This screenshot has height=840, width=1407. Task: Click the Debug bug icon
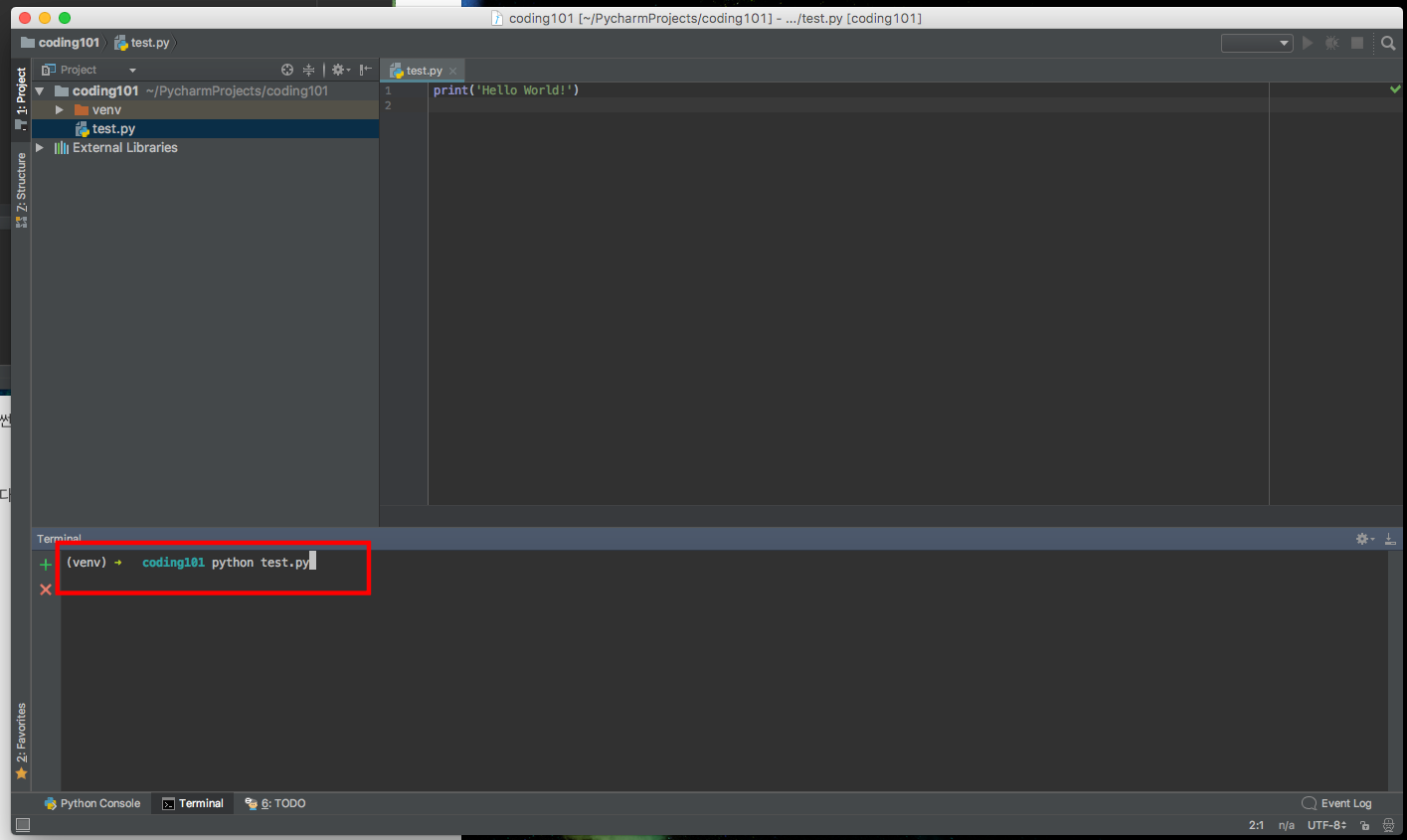click(x=1331, y=43)
